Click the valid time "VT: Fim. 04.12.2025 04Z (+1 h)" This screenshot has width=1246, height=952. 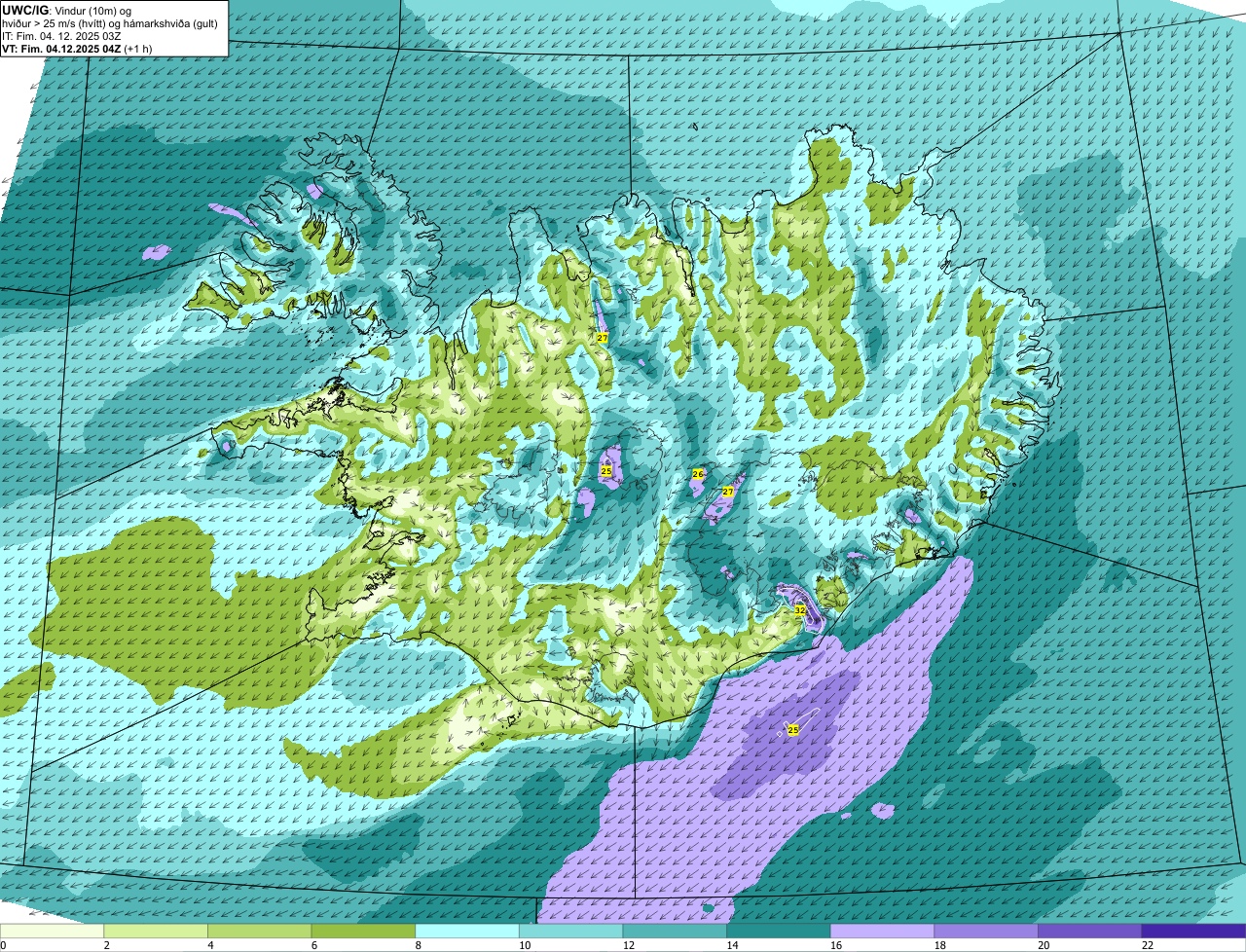pos(77,49)
